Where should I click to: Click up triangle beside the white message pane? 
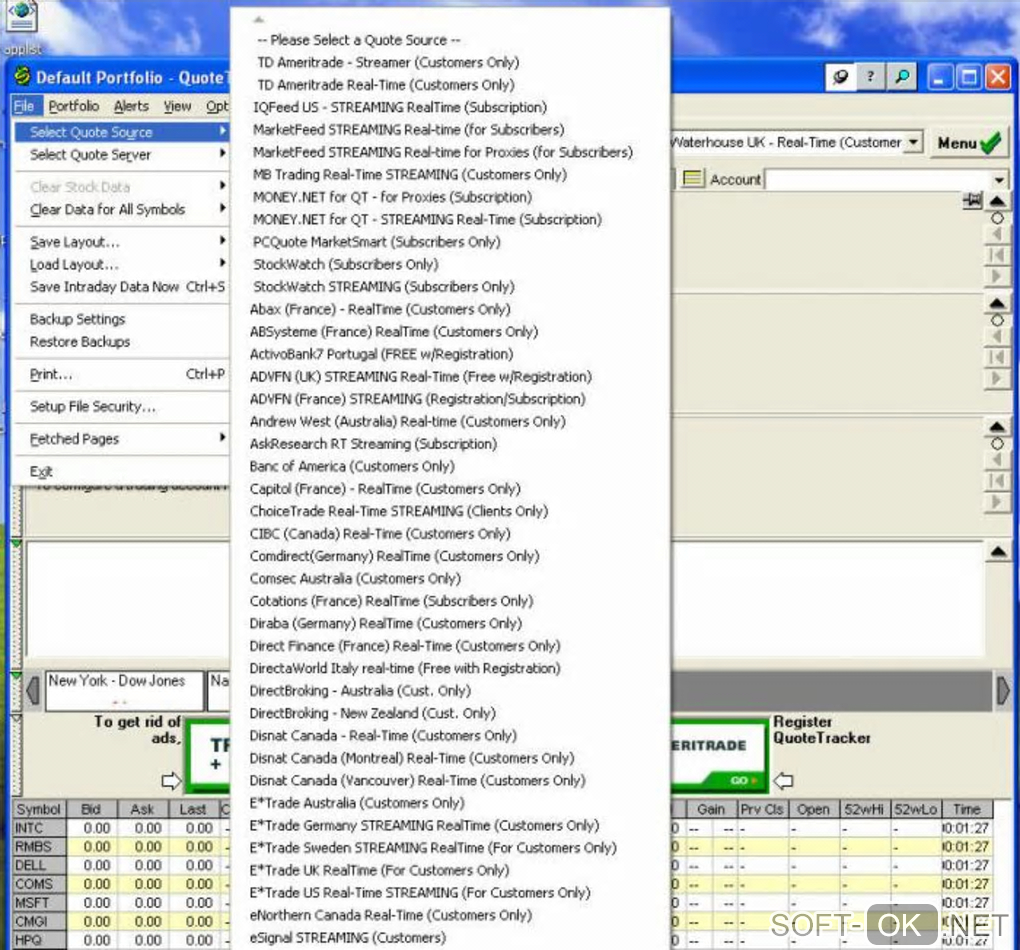tap(999, 552)
